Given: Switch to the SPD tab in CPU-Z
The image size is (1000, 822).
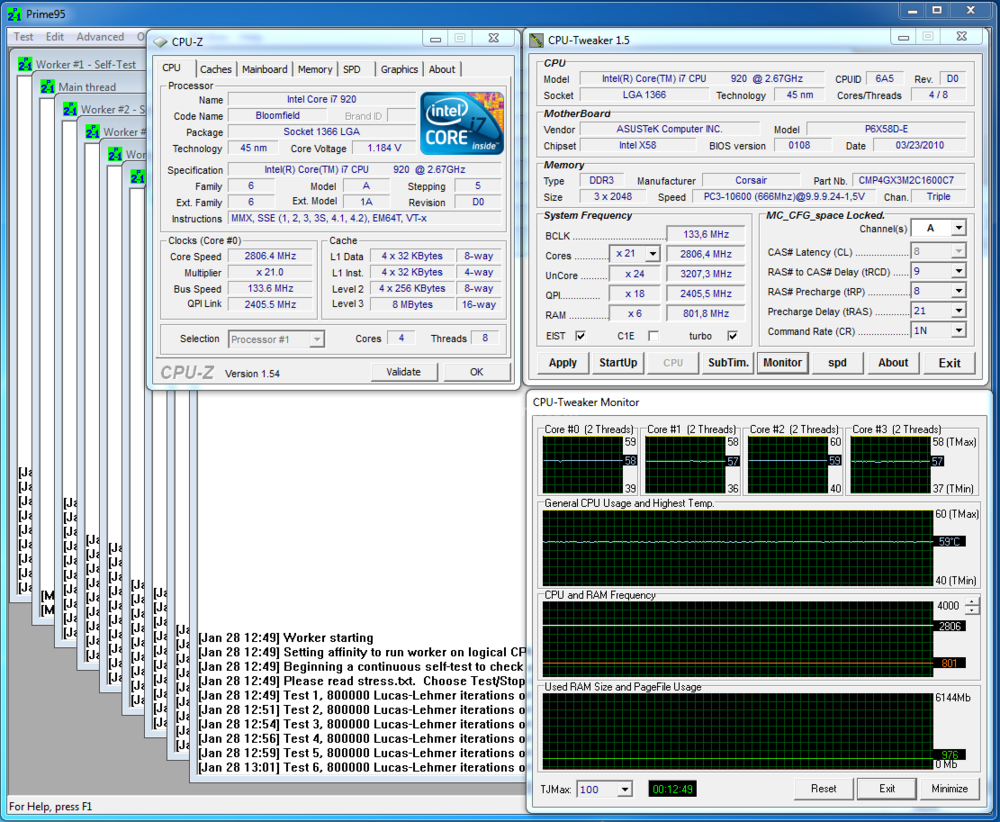Looking at the screenshot, I should (351, 70).
